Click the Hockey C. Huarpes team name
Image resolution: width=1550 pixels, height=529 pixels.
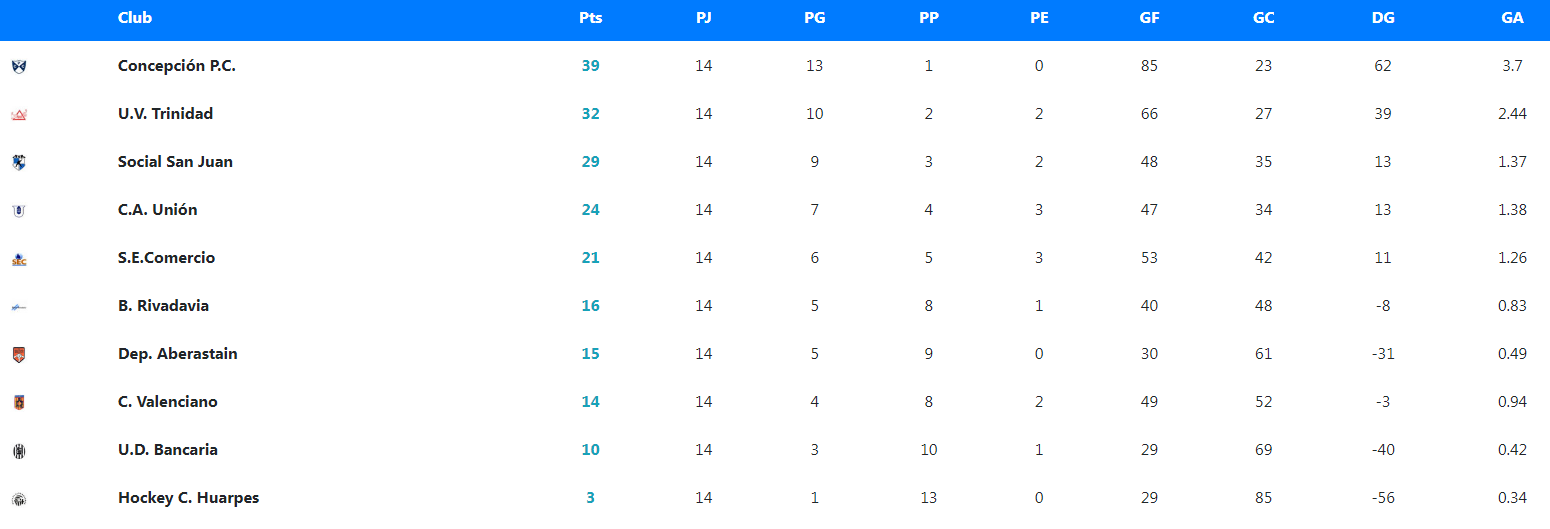(x=188, y=498)
